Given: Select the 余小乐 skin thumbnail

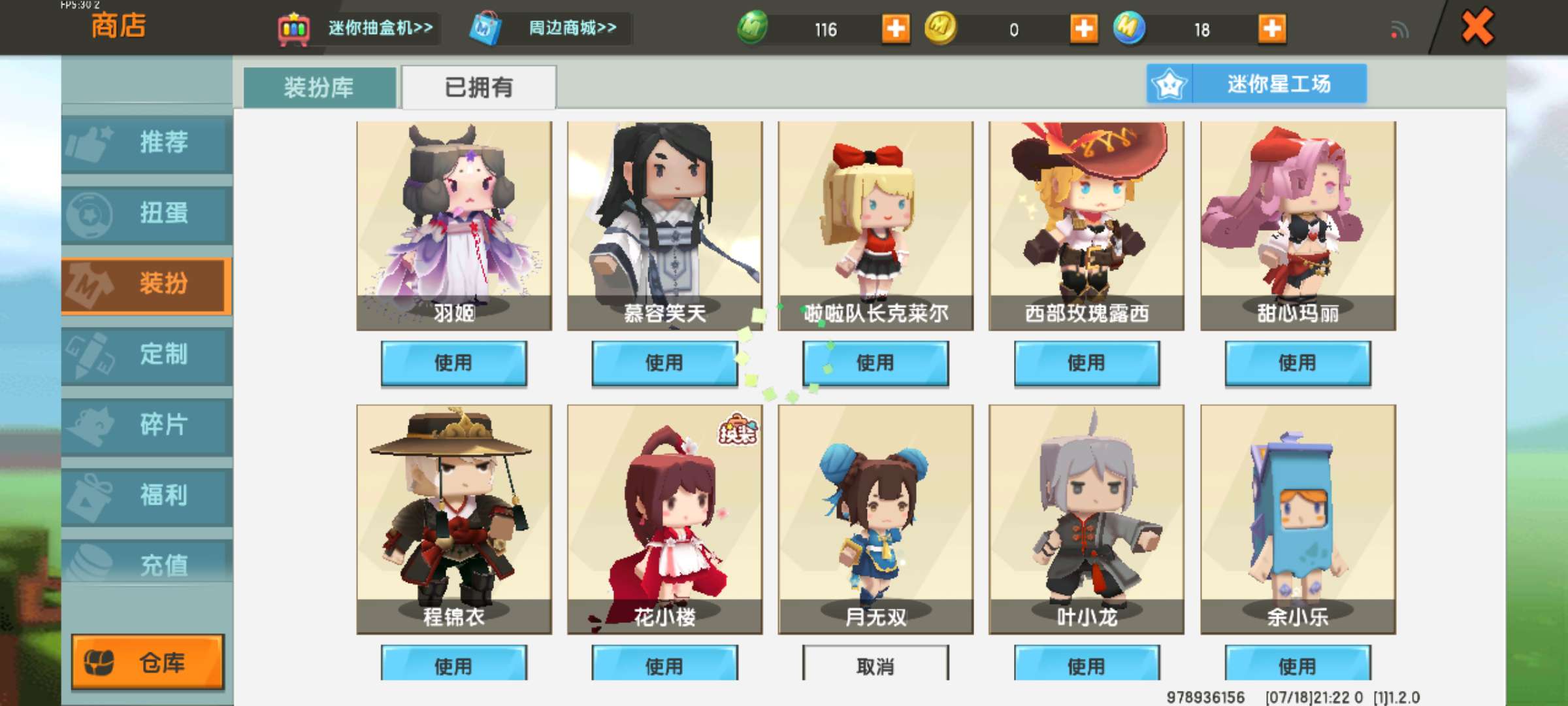Looking at the screenshot, I should (x=1298, y=519).
